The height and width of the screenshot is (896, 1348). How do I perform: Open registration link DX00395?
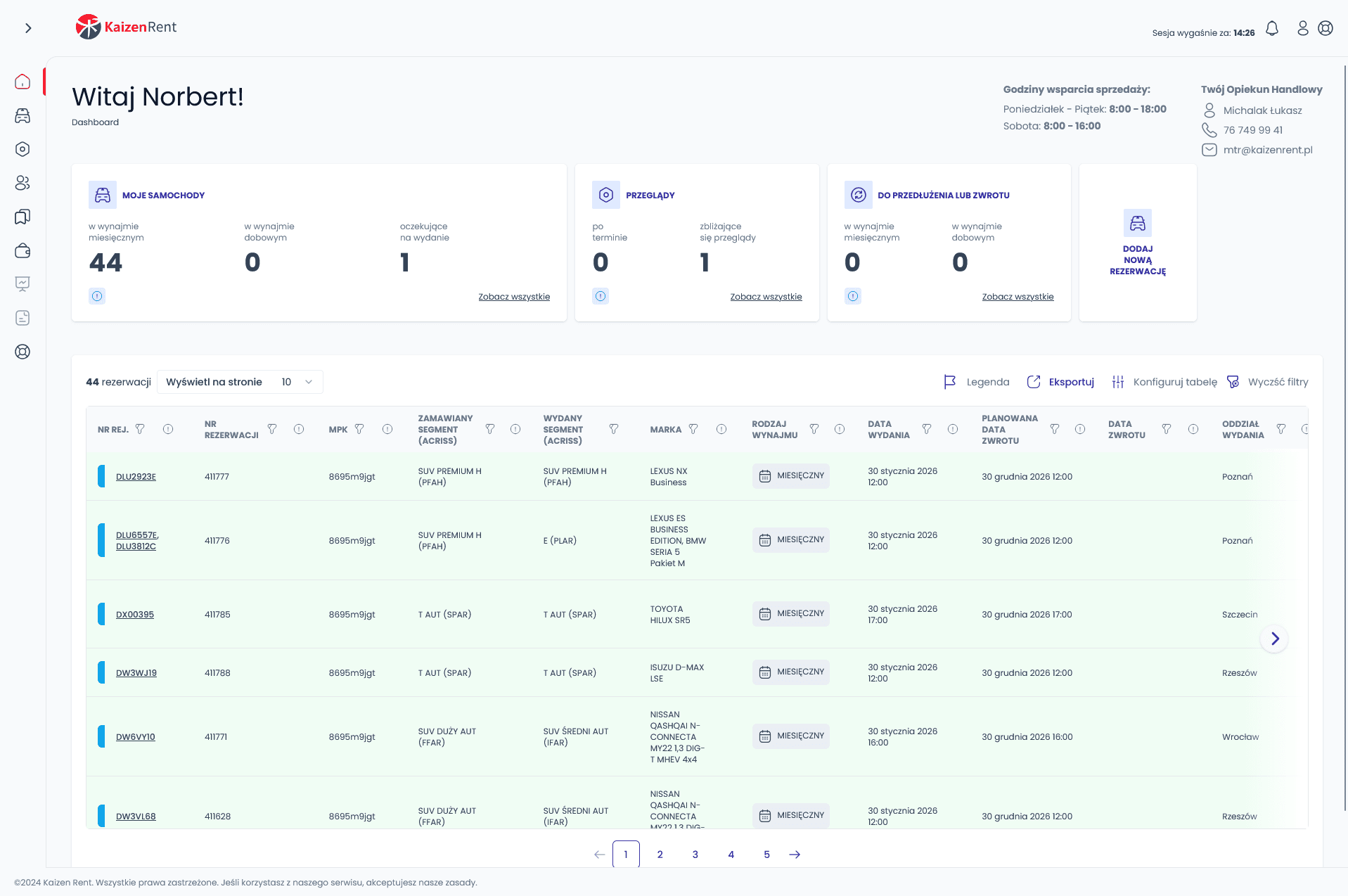(135, 615)
